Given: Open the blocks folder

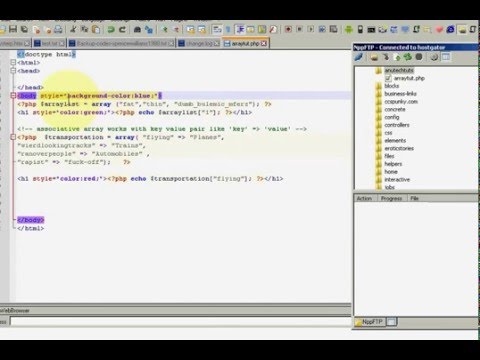Looking at the screenshot, I should tap(392, 86).
